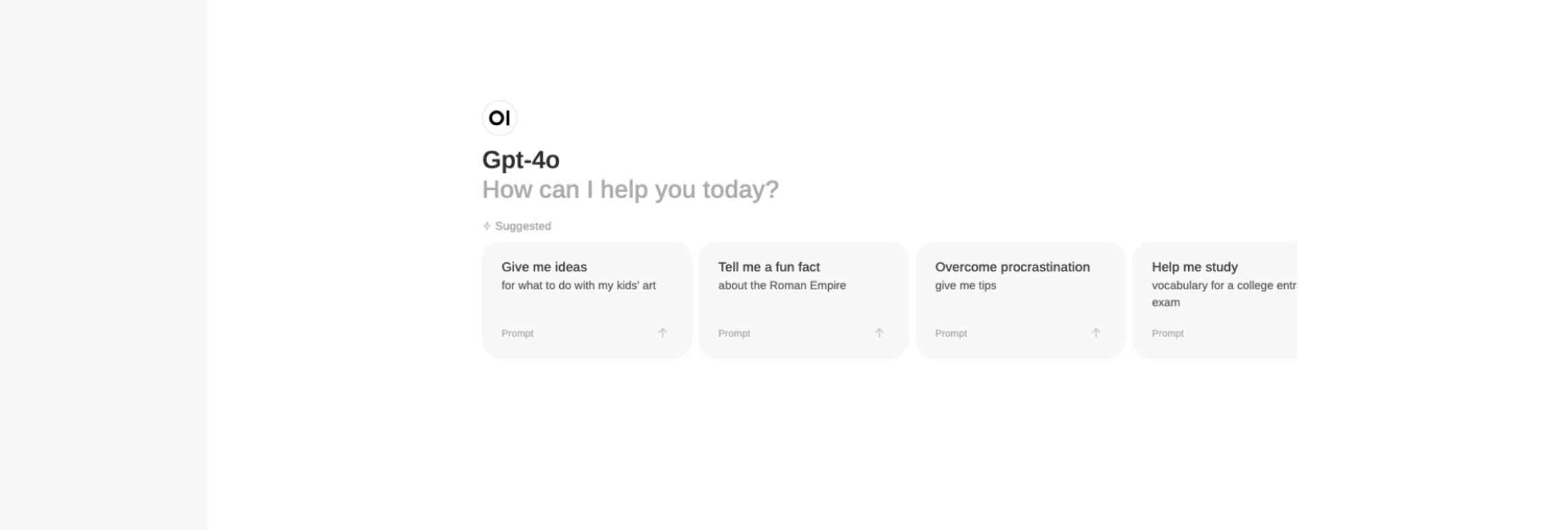Click 'about the Roman Empire' subtitle
1568x530 pixels.
782,285
